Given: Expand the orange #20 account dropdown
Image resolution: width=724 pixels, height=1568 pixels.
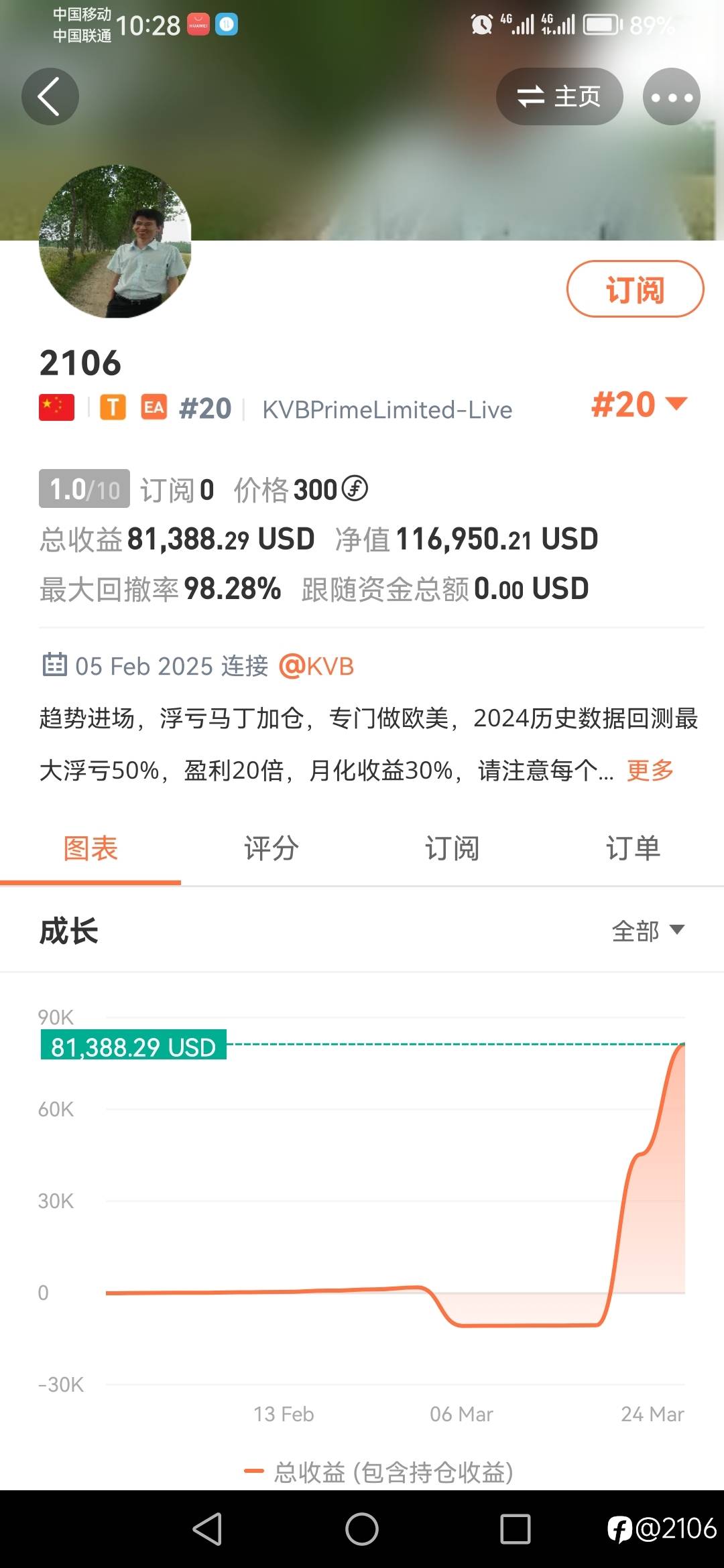Looking at the screenshot, I should tap(639, 405).
